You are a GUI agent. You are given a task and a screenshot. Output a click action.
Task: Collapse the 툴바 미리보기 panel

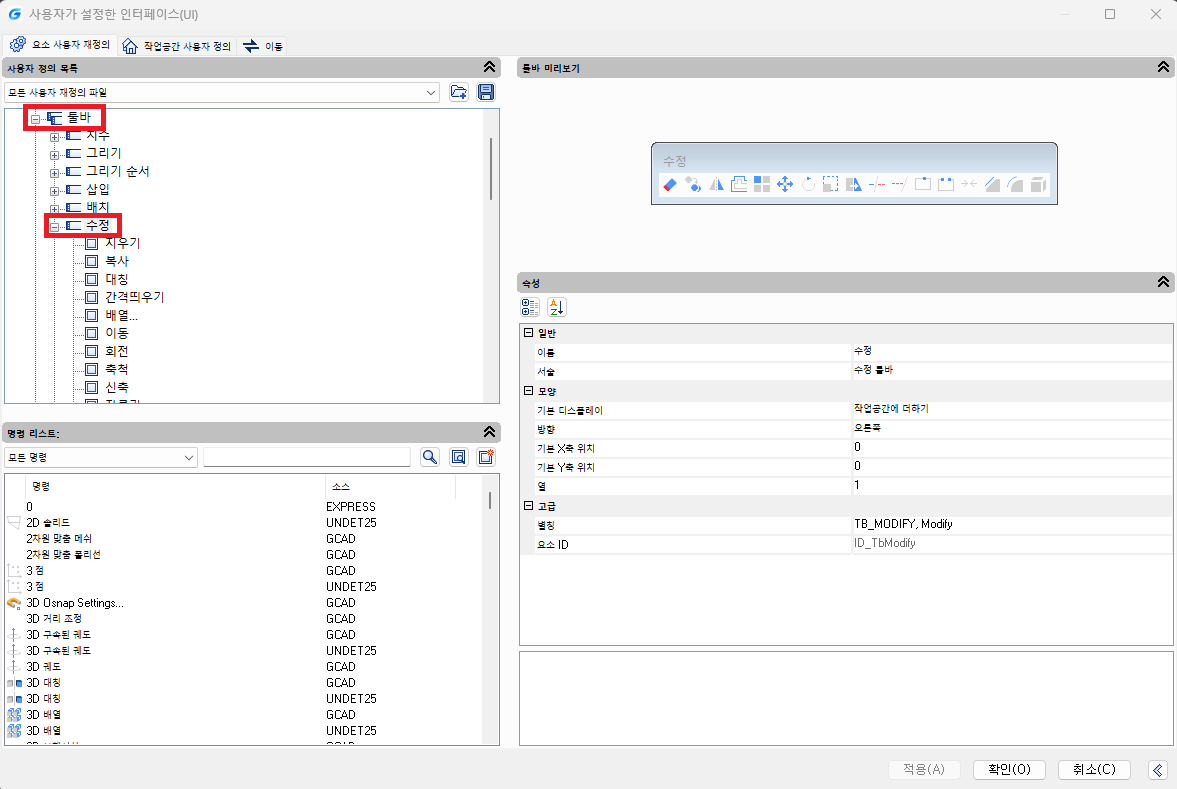point(1163,68)
